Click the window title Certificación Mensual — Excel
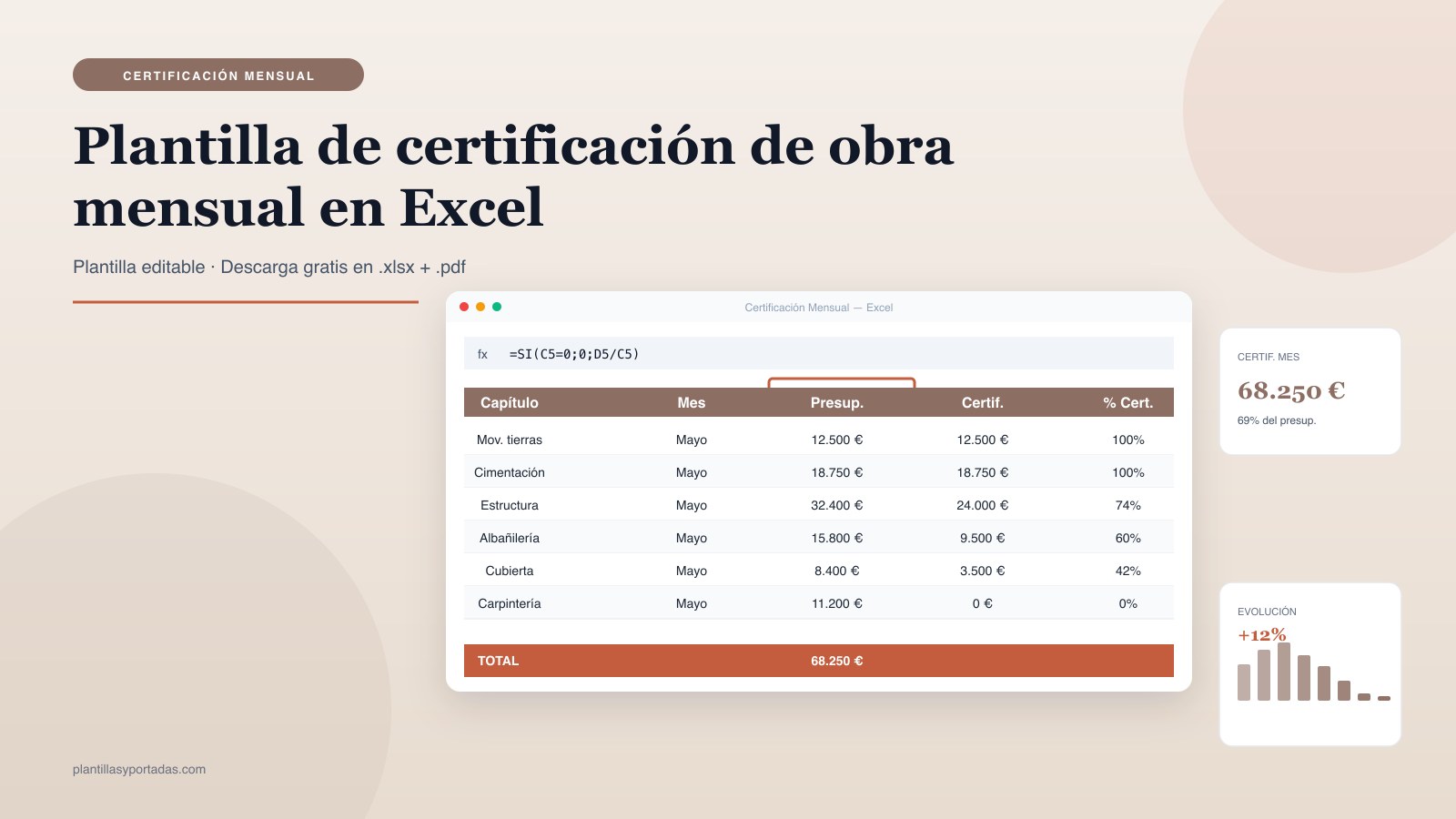Screen dimensions: 1456x819 [x=819, y=308]
